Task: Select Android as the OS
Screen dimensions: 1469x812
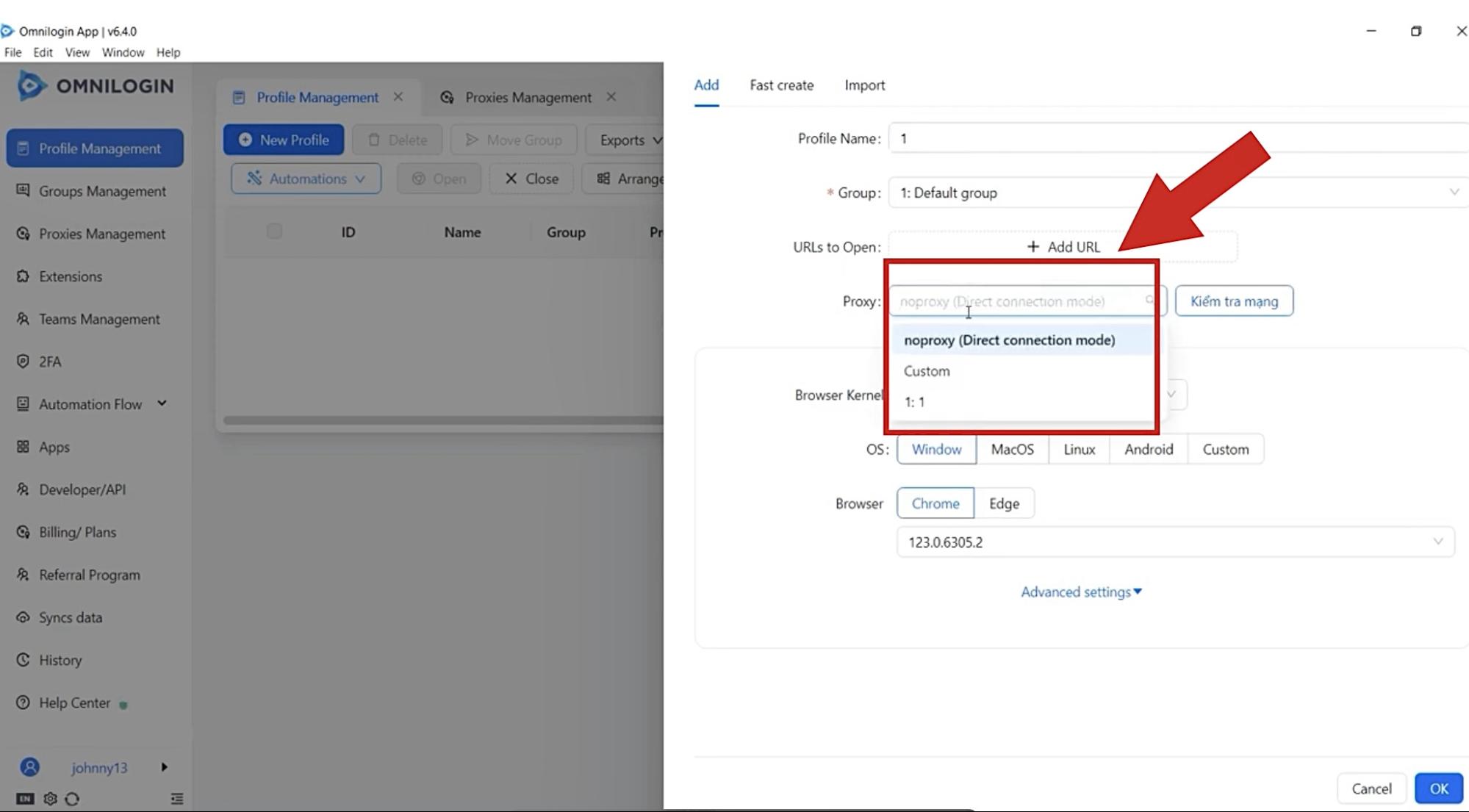Action: (1149, 449)
